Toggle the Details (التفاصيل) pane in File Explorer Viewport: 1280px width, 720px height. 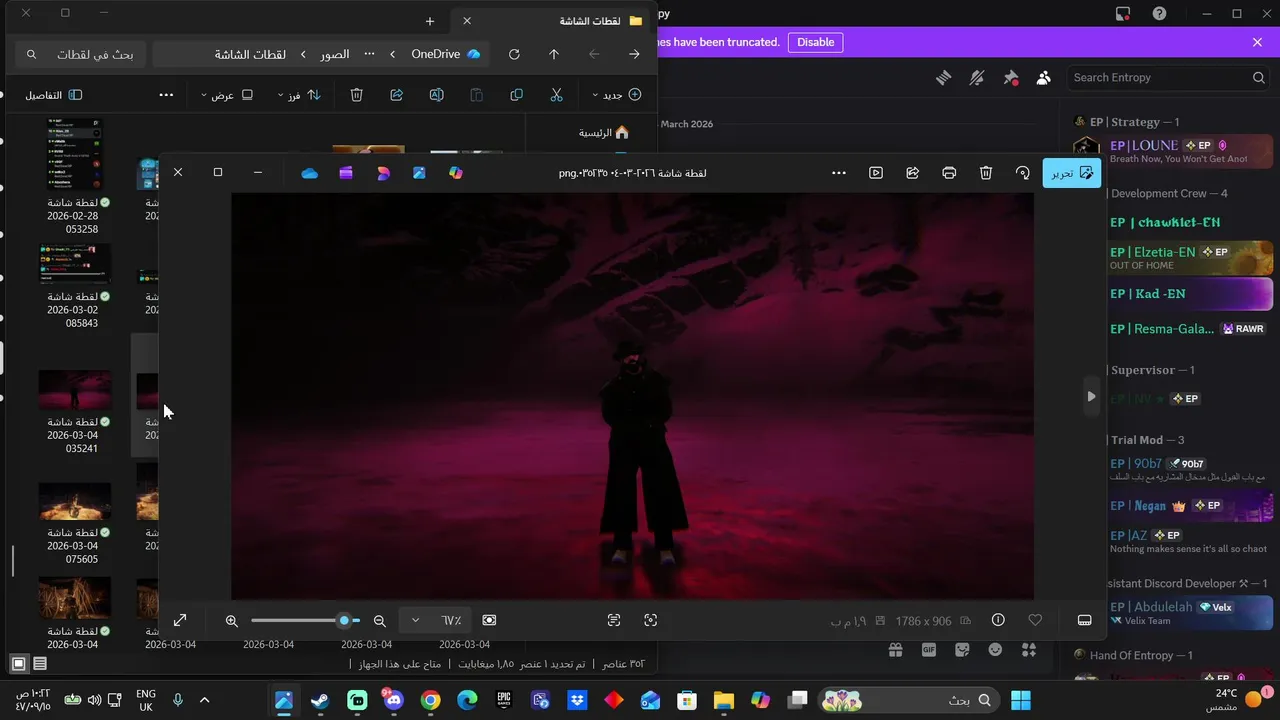(x=53, y=95)
